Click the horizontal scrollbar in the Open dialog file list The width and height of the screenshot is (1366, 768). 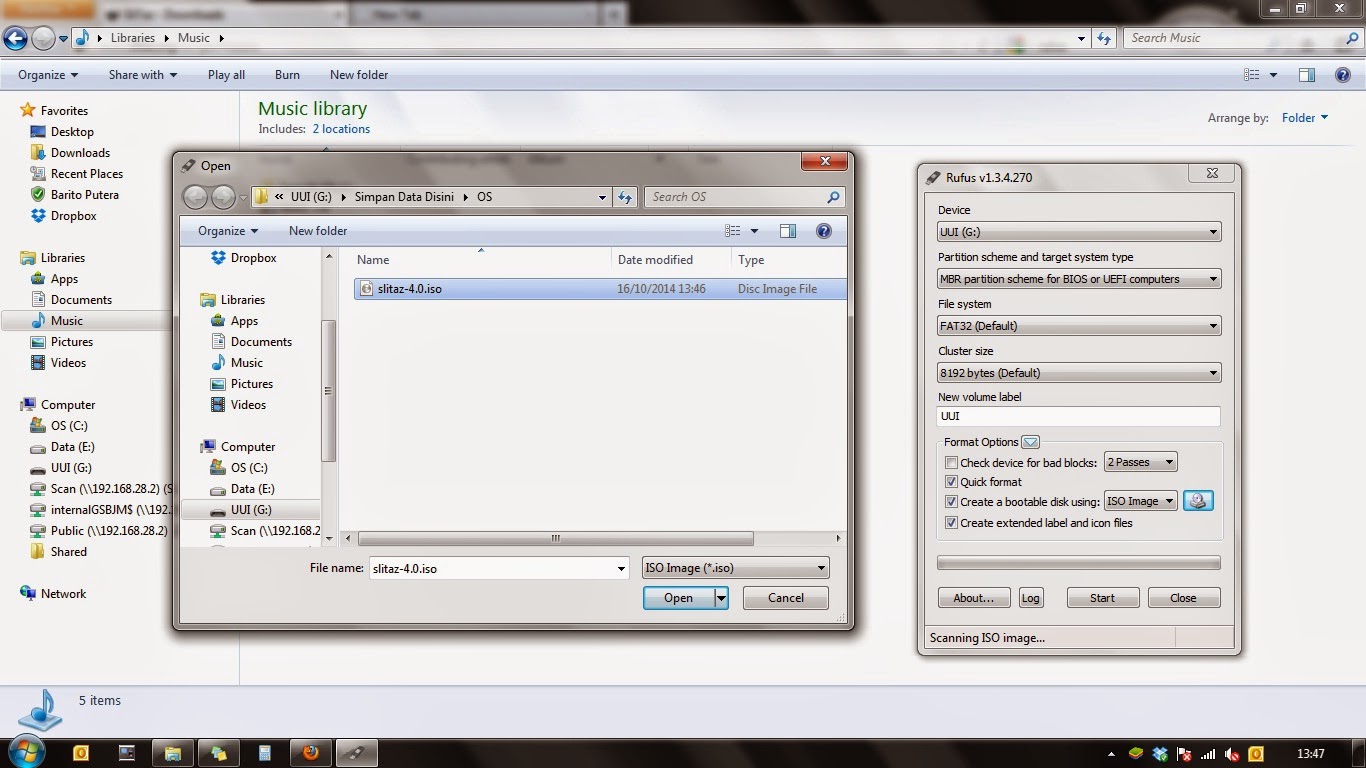point(555,538)
